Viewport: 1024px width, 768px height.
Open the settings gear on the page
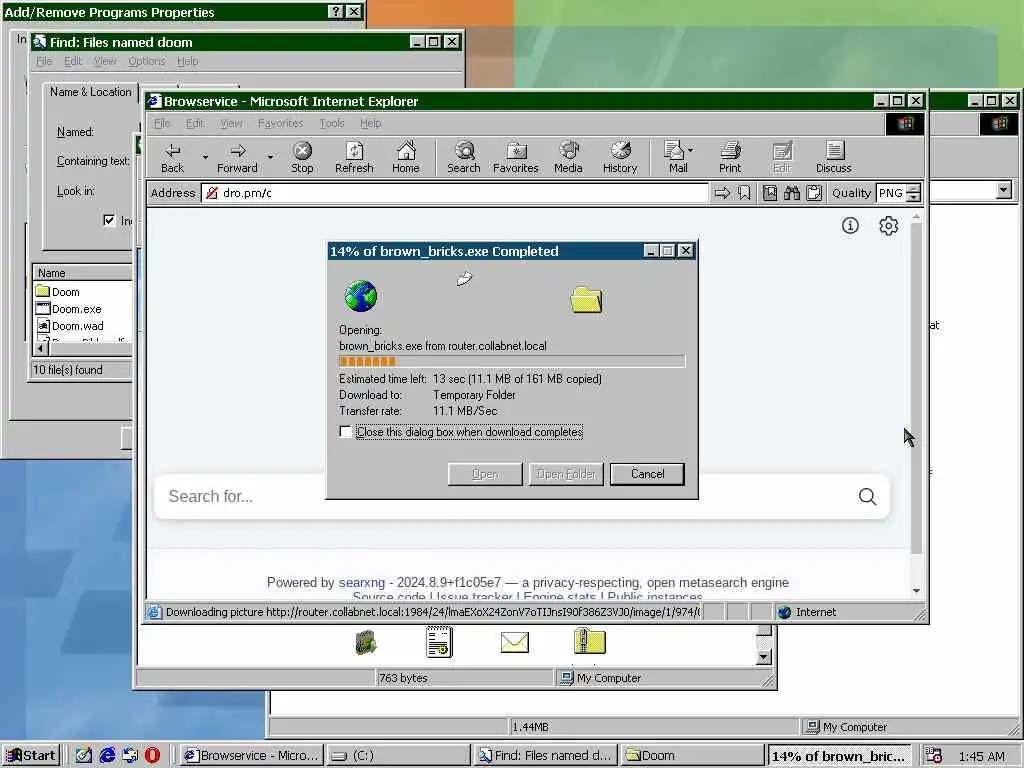888,225
